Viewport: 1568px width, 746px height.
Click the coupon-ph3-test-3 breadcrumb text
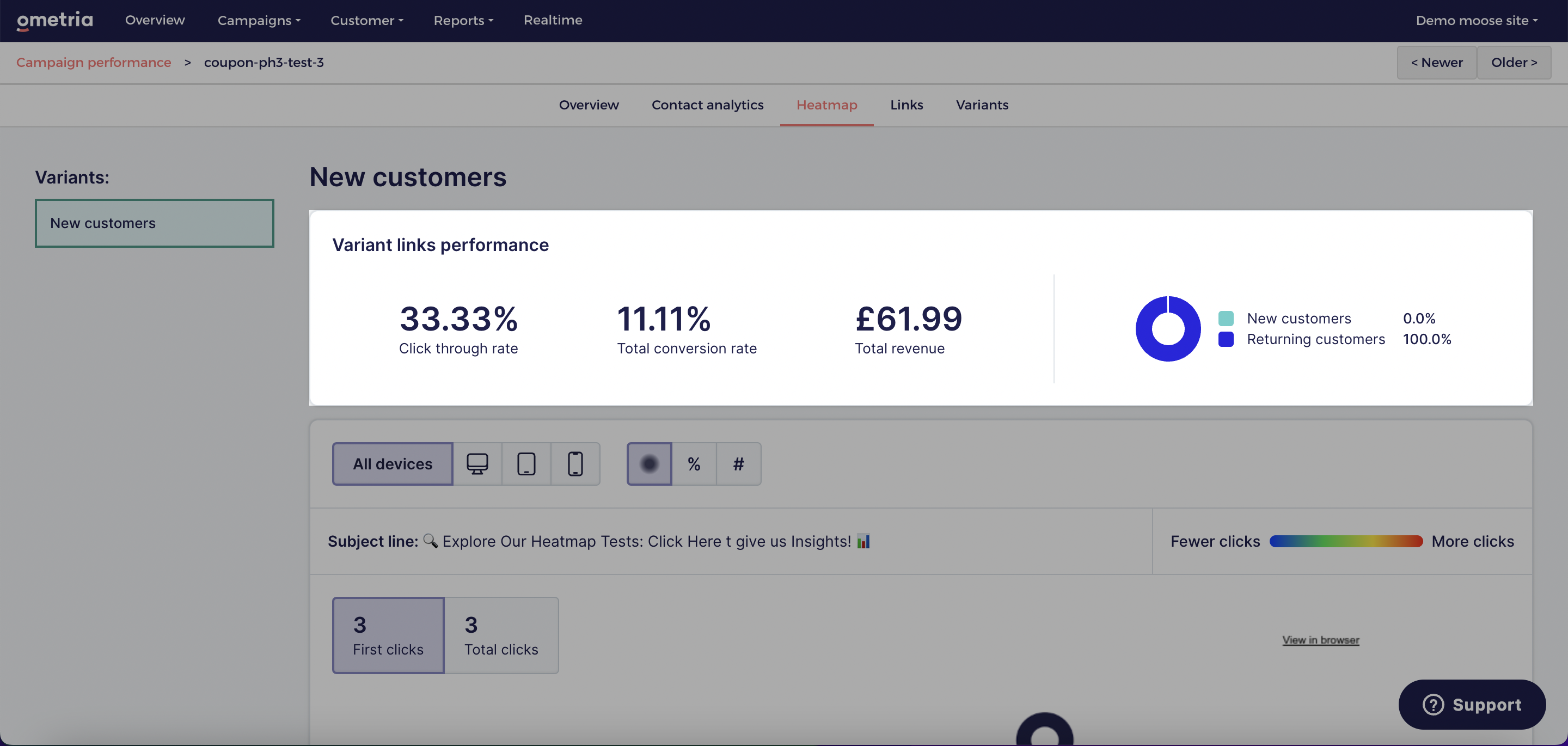pos(264,62)
